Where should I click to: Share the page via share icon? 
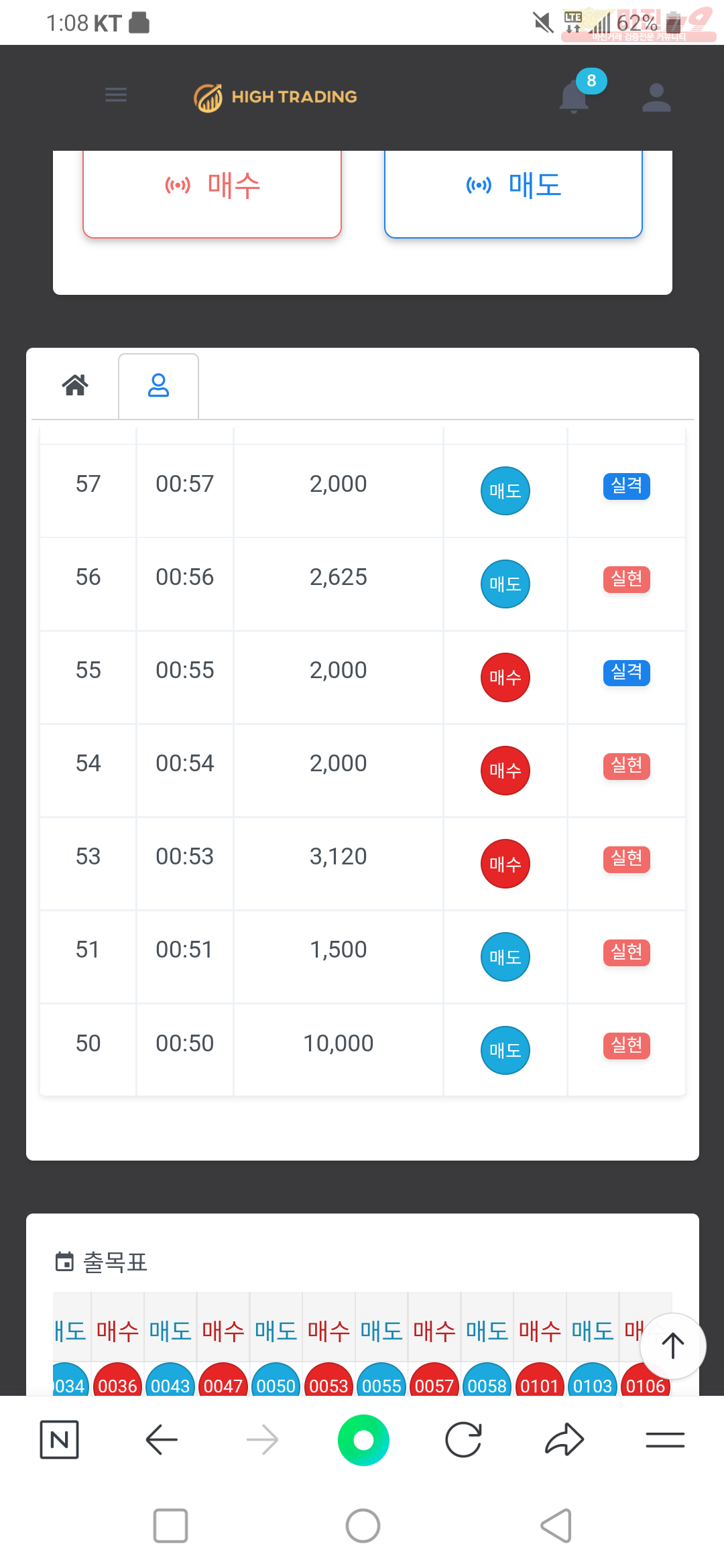click(x=564, y=1439)
